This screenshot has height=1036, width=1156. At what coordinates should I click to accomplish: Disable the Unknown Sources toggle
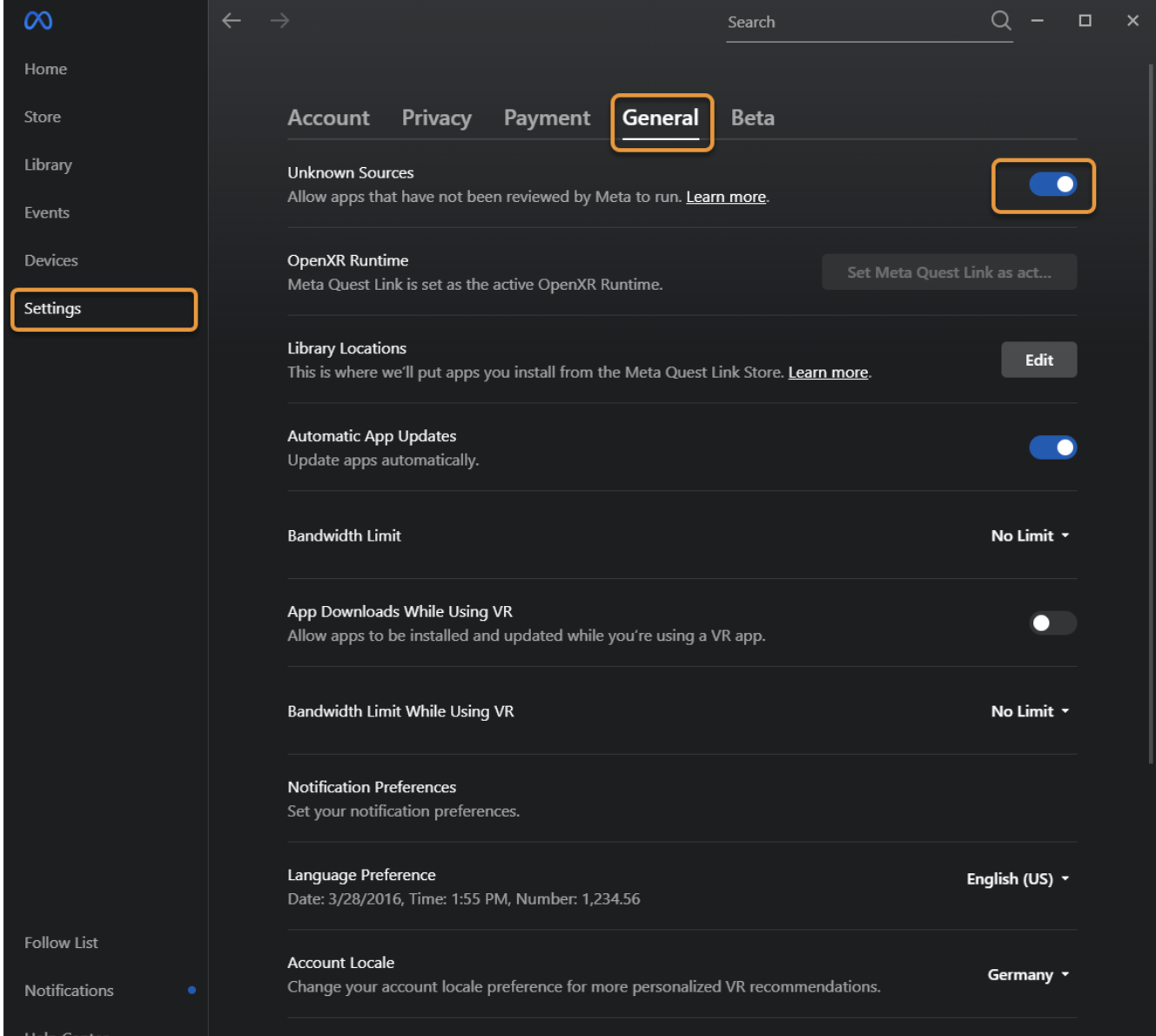(1053, 184)
